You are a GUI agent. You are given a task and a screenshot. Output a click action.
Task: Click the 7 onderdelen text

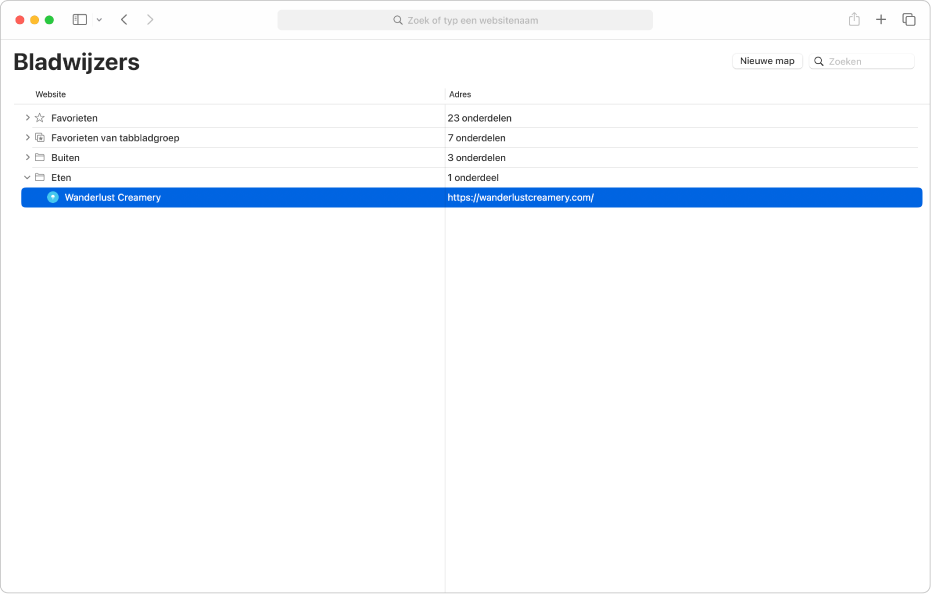(476, 138)
